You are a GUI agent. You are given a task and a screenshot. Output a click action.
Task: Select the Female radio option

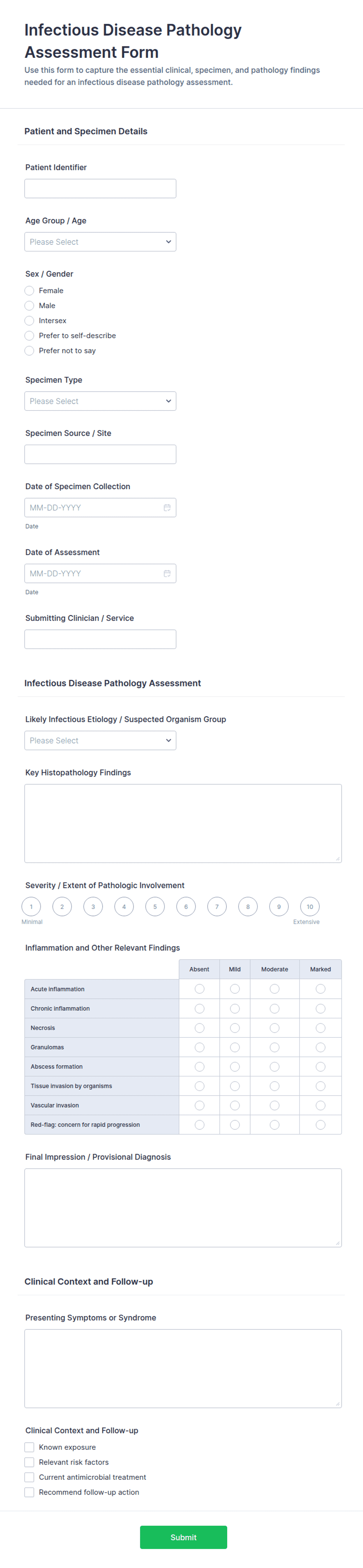point(29,290)
